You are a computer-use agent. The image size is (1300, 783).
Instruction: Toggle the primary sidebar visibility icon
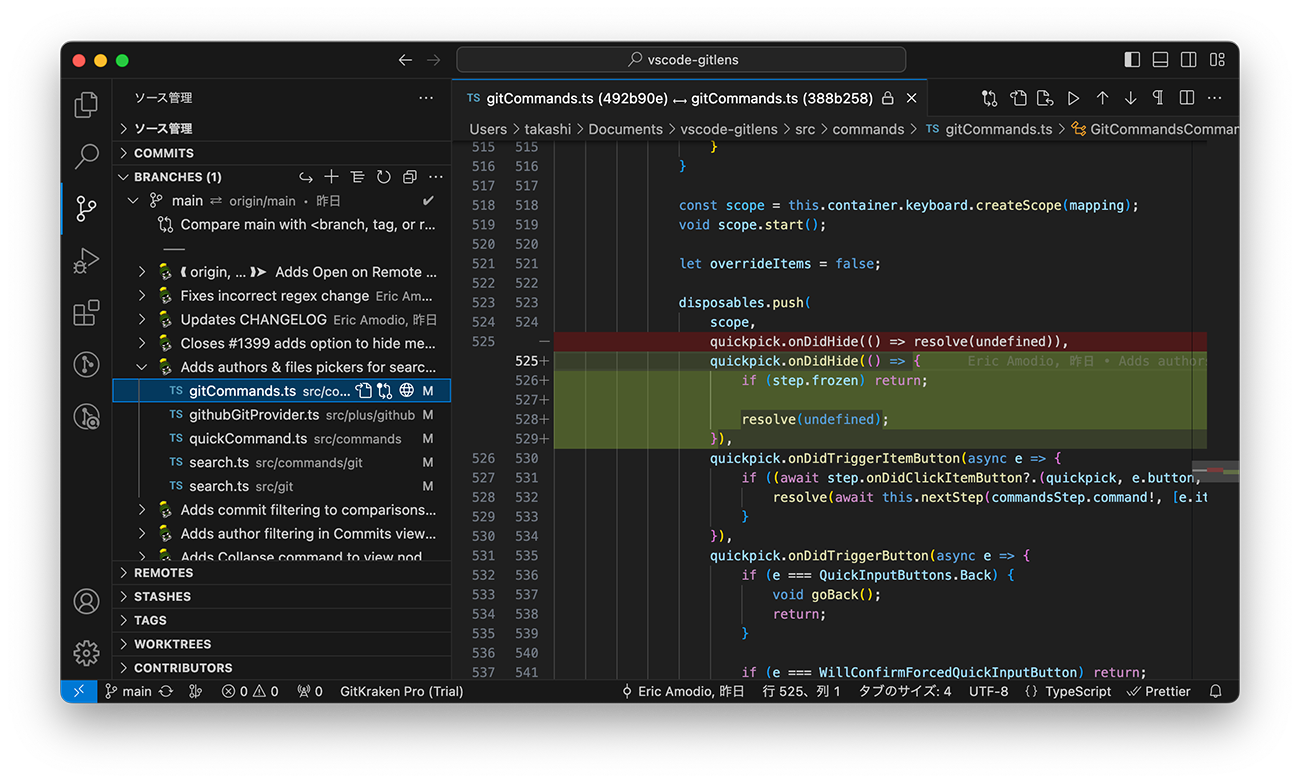1131,59
